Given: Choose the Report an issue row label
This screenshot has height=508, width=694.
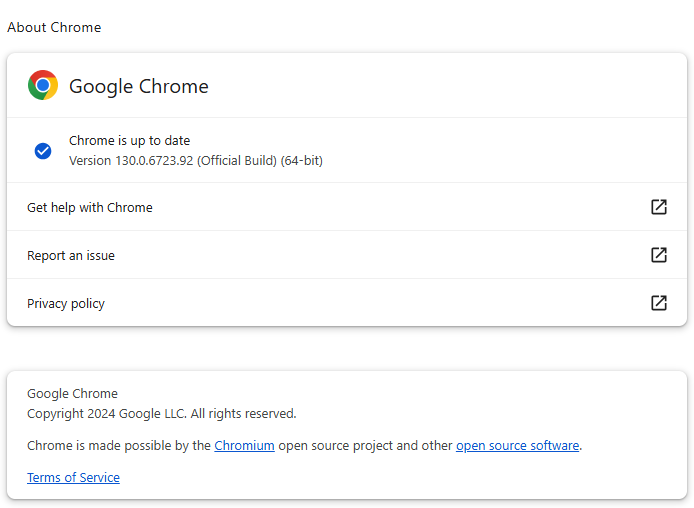Looking at the screenshot, I should click(x=71, y=256).
